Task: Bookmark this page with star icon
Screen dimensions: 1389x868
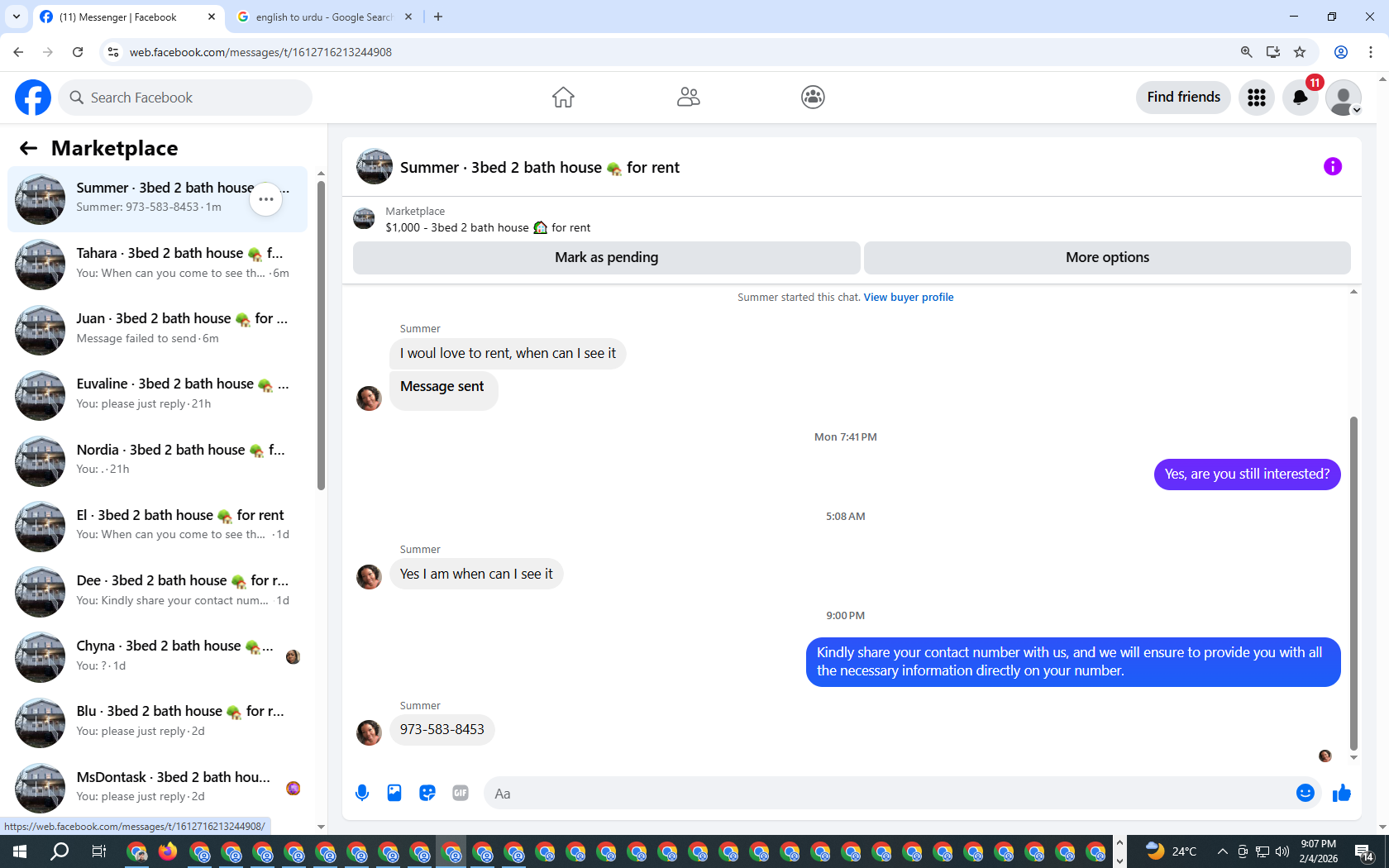Action: (1300, 52)
